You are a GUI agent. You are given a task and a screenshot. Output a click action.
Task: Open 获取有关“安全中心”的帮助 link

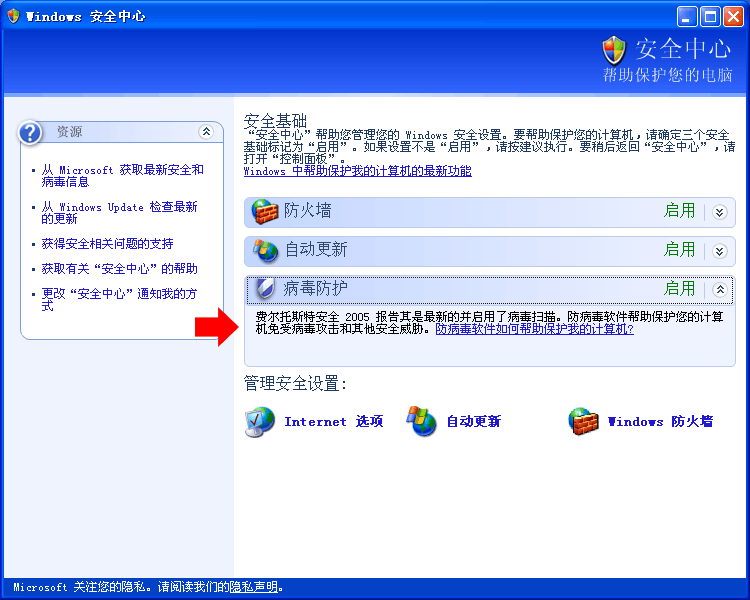(119, 268)
